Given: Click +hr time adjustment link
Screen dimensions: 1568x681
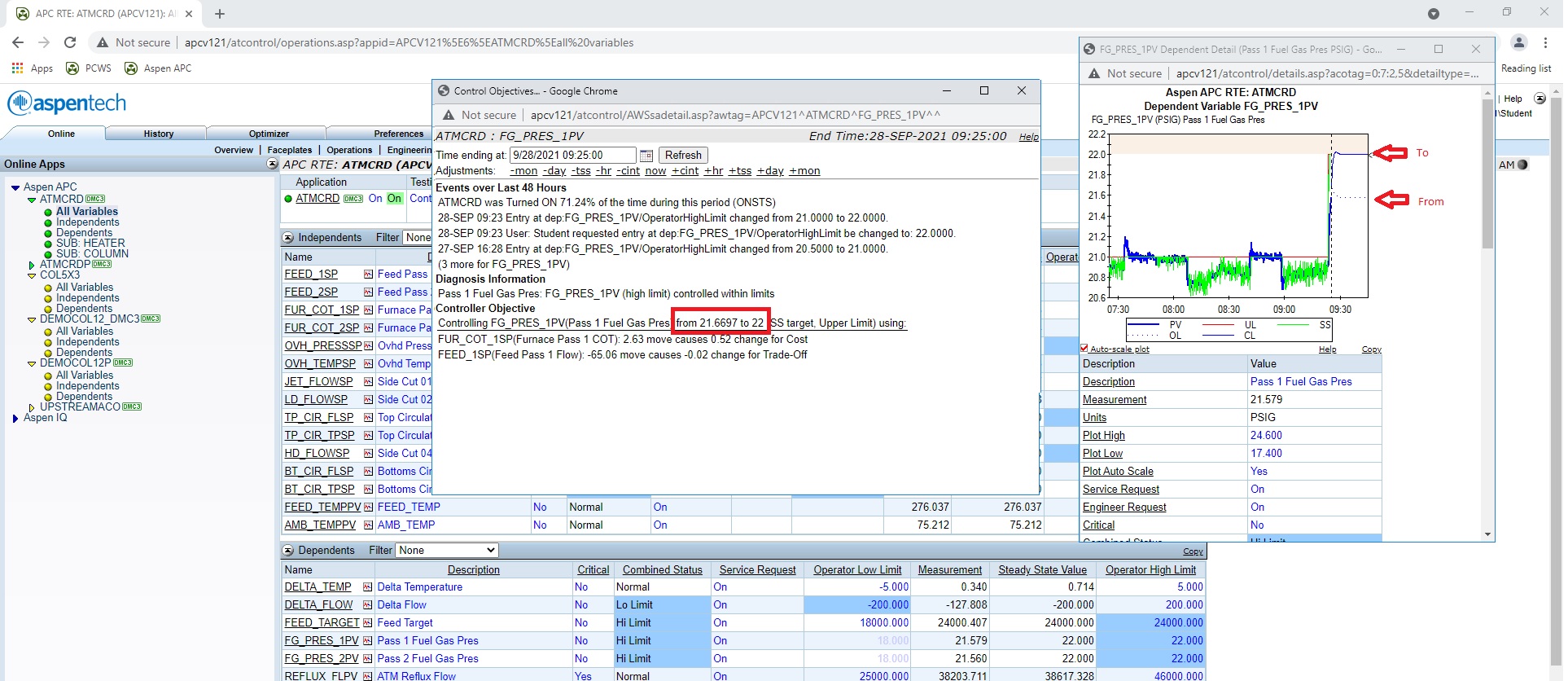Looking at the screenshot, I should (714, 171).
